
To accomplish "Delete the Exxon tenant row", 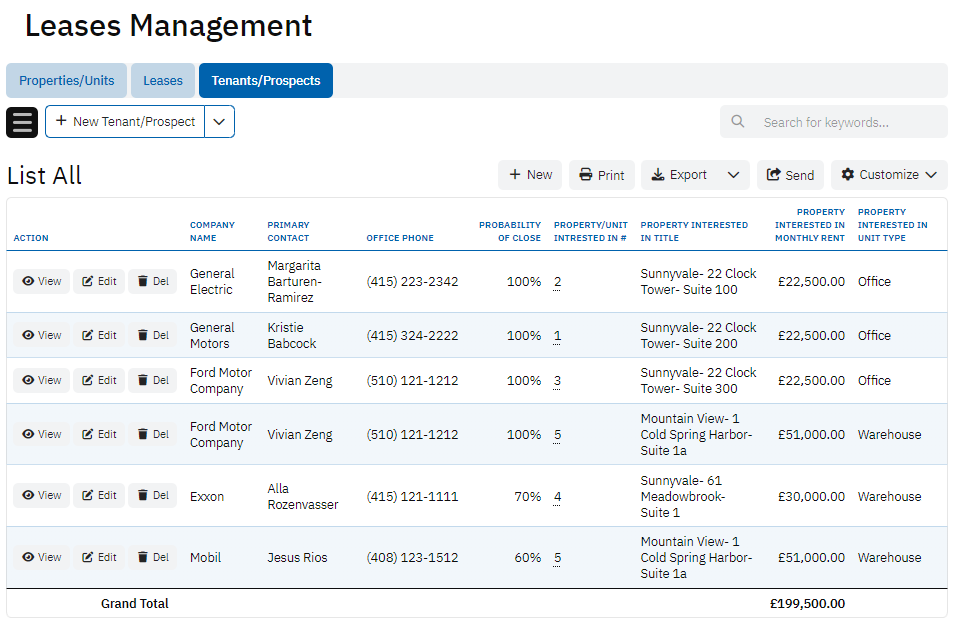I will [153, 496].
